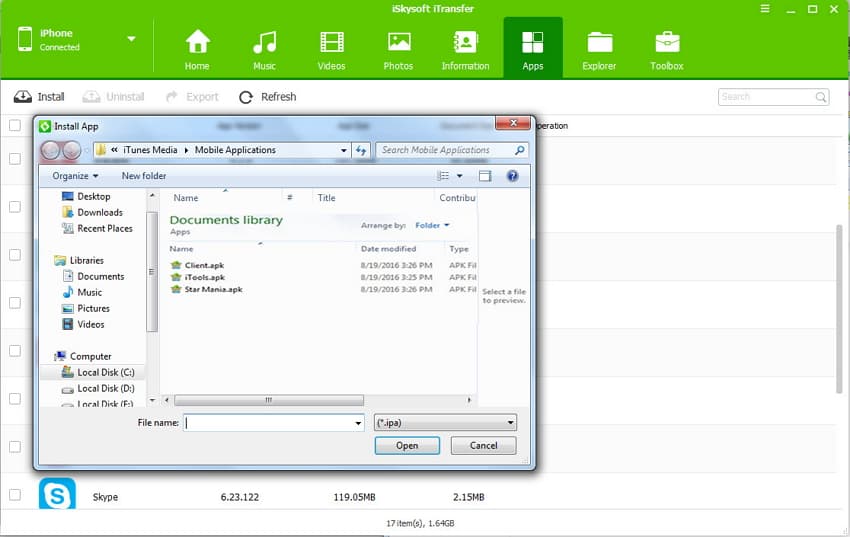Click Mobile Applications in the address path
The image size is (850, 537).
coord(235,150)
